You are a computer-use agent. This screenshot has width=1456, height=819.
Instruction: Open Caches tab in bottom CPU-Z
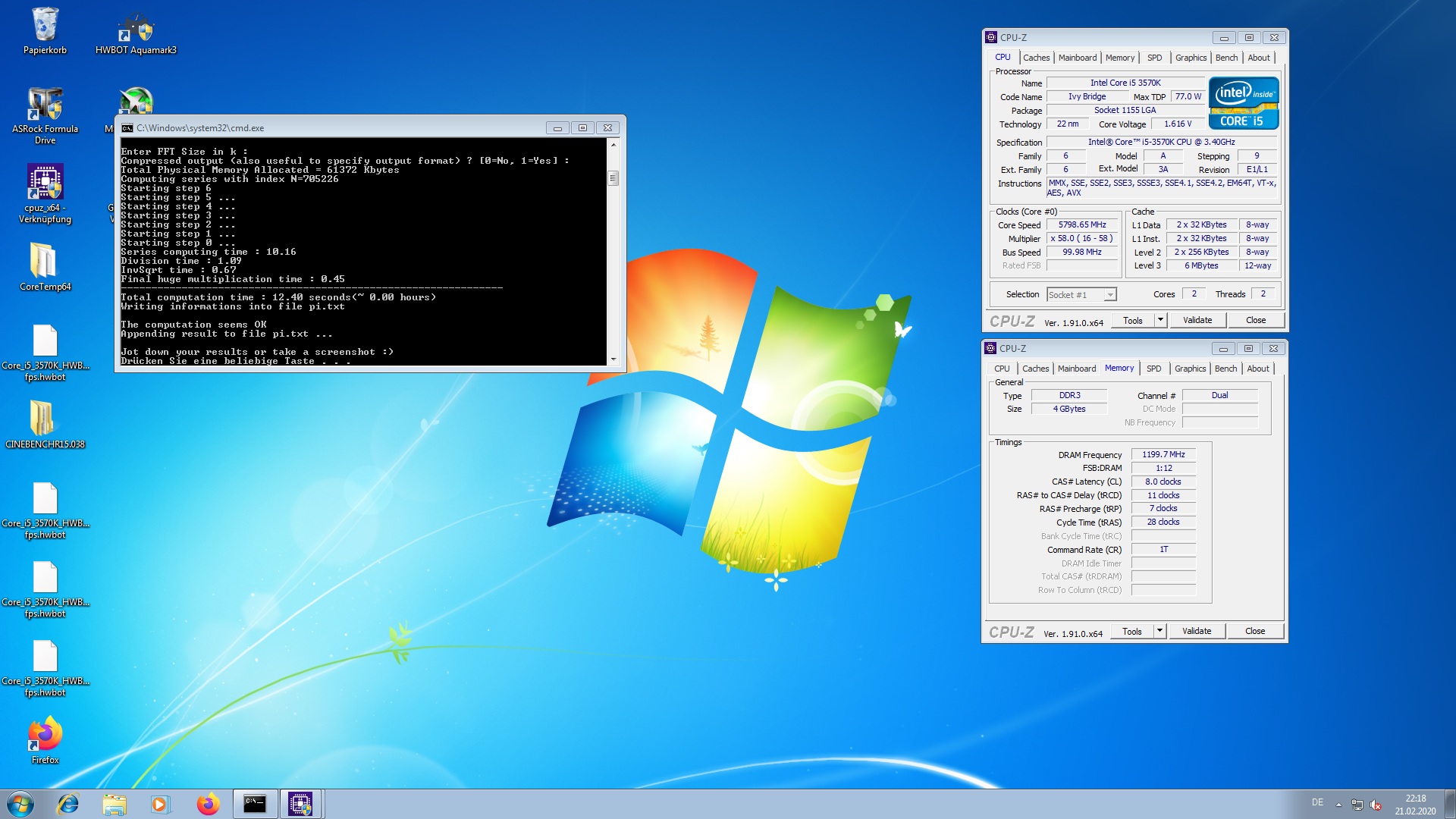point(1035,369)
